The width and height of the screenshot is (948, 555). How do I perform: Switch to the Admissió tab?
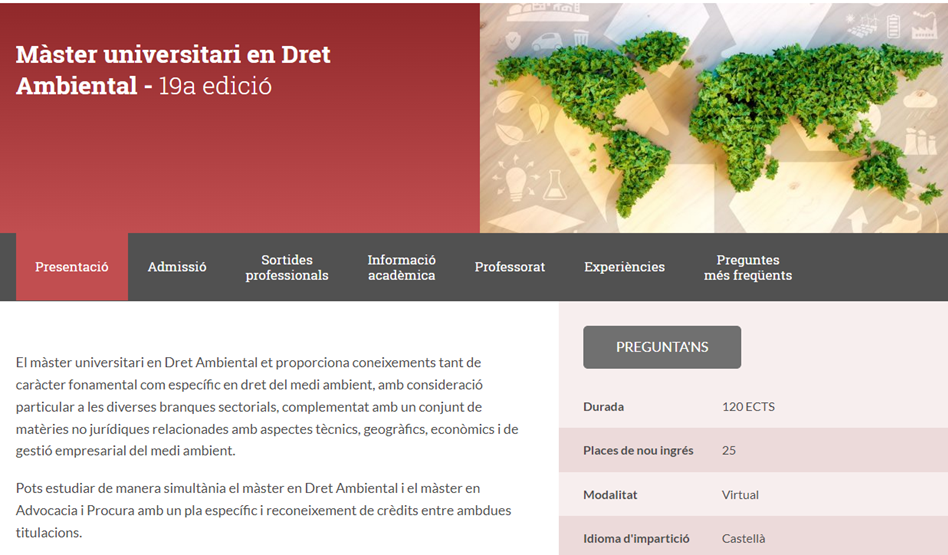point(177,267)
